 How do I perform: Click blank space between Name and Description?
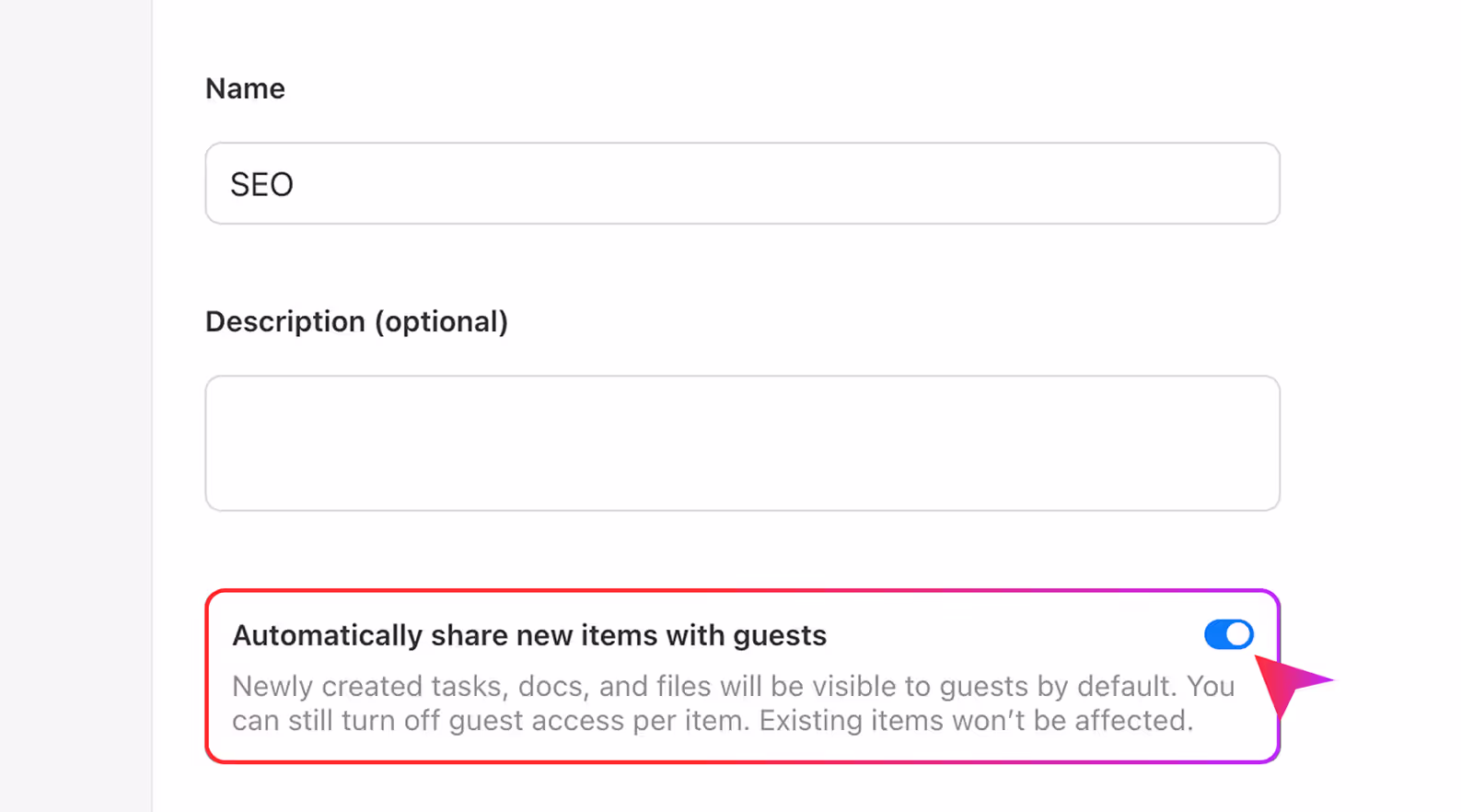coord(741,272)
